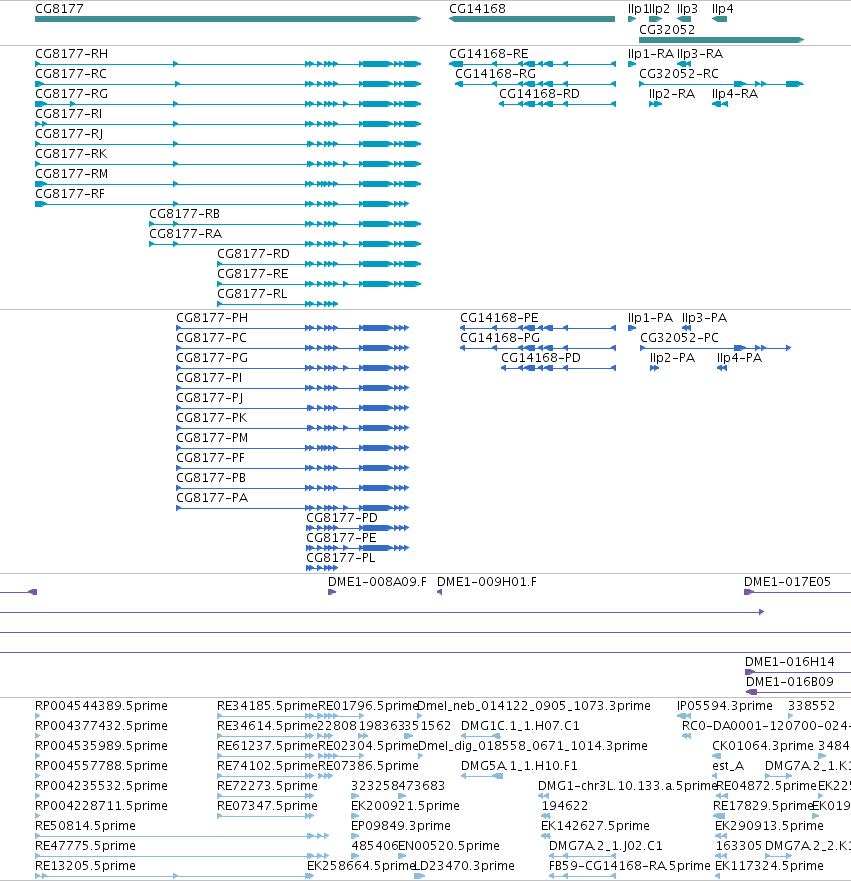Viewport: 851px width, 881px height.
Task: Select protein CG32052-PC label
Action: coord(679,338)
